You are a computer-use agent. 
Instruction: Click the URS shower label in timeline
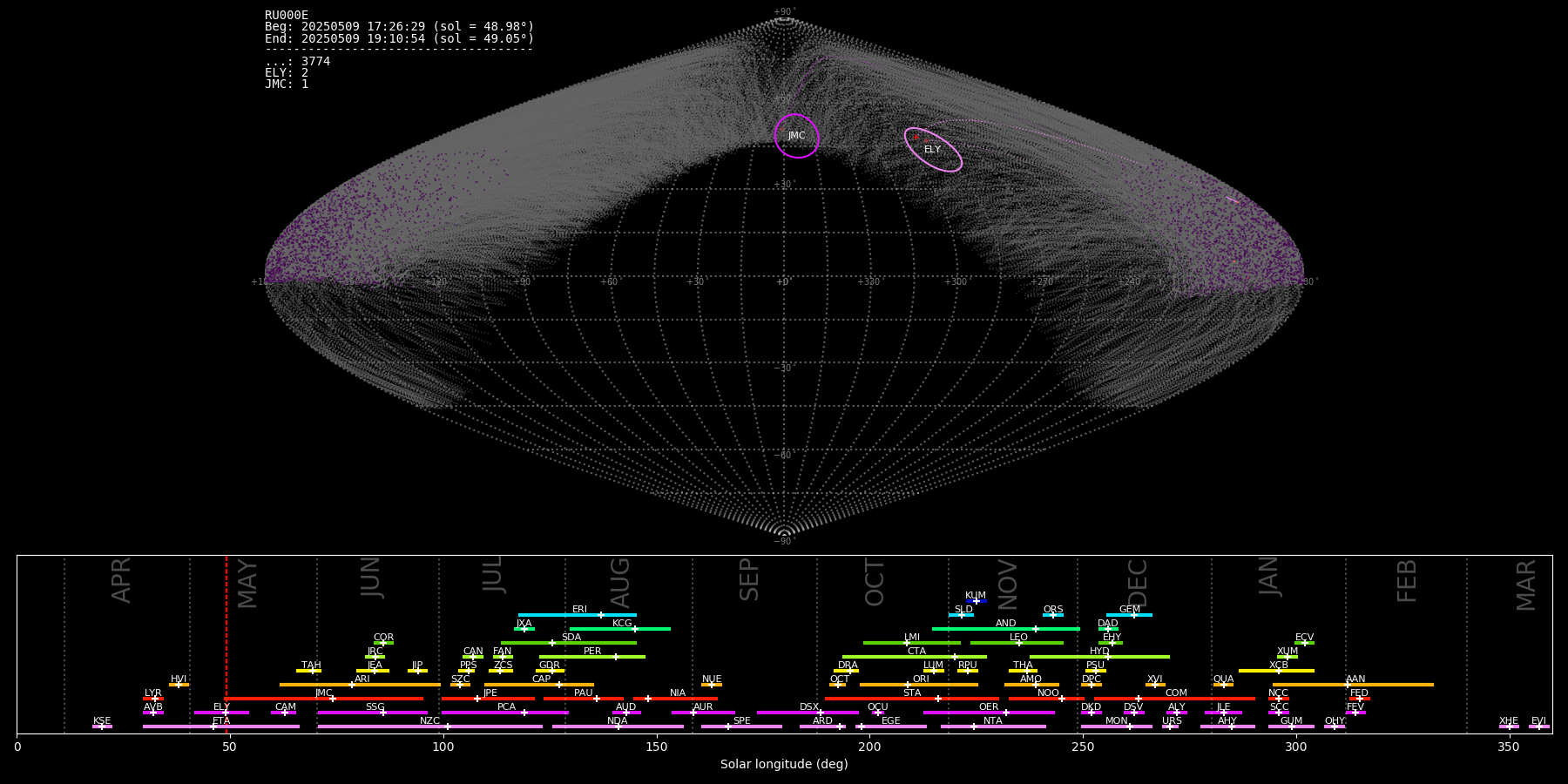1172,720
